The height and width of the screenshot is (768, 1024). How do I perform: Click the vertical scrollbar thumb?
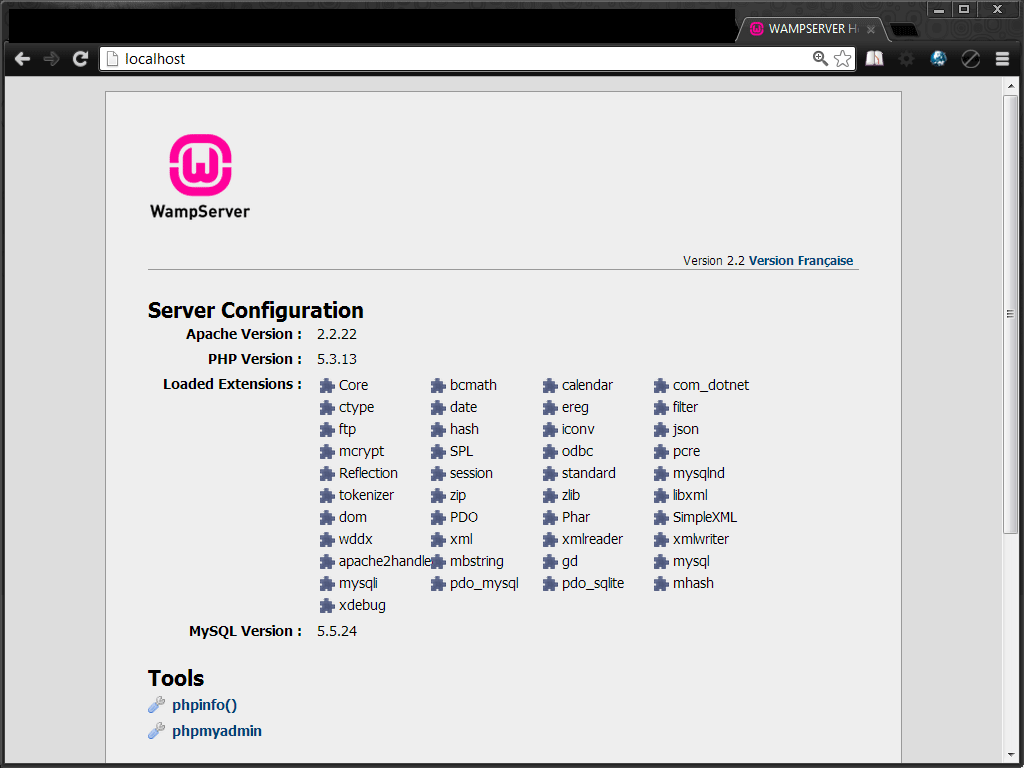(1010, 314)
